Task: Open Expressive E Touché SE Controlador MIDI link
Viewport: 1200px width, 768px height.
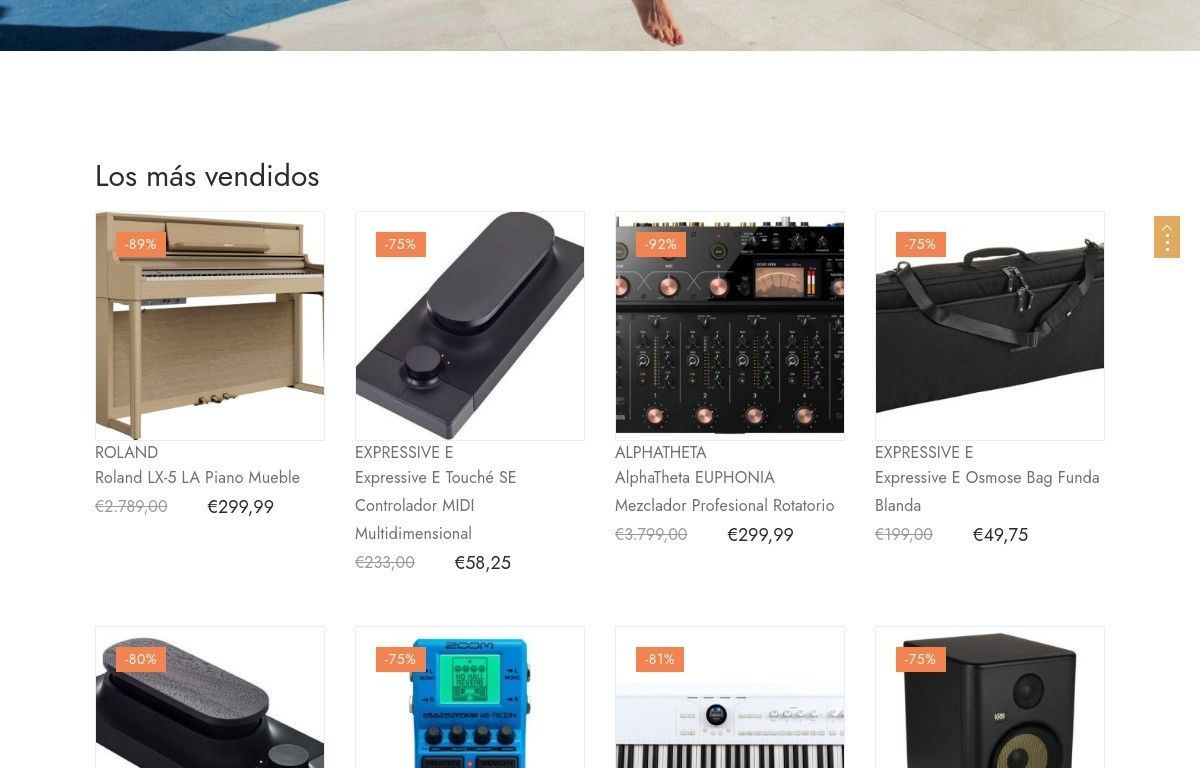Action: 436,506
